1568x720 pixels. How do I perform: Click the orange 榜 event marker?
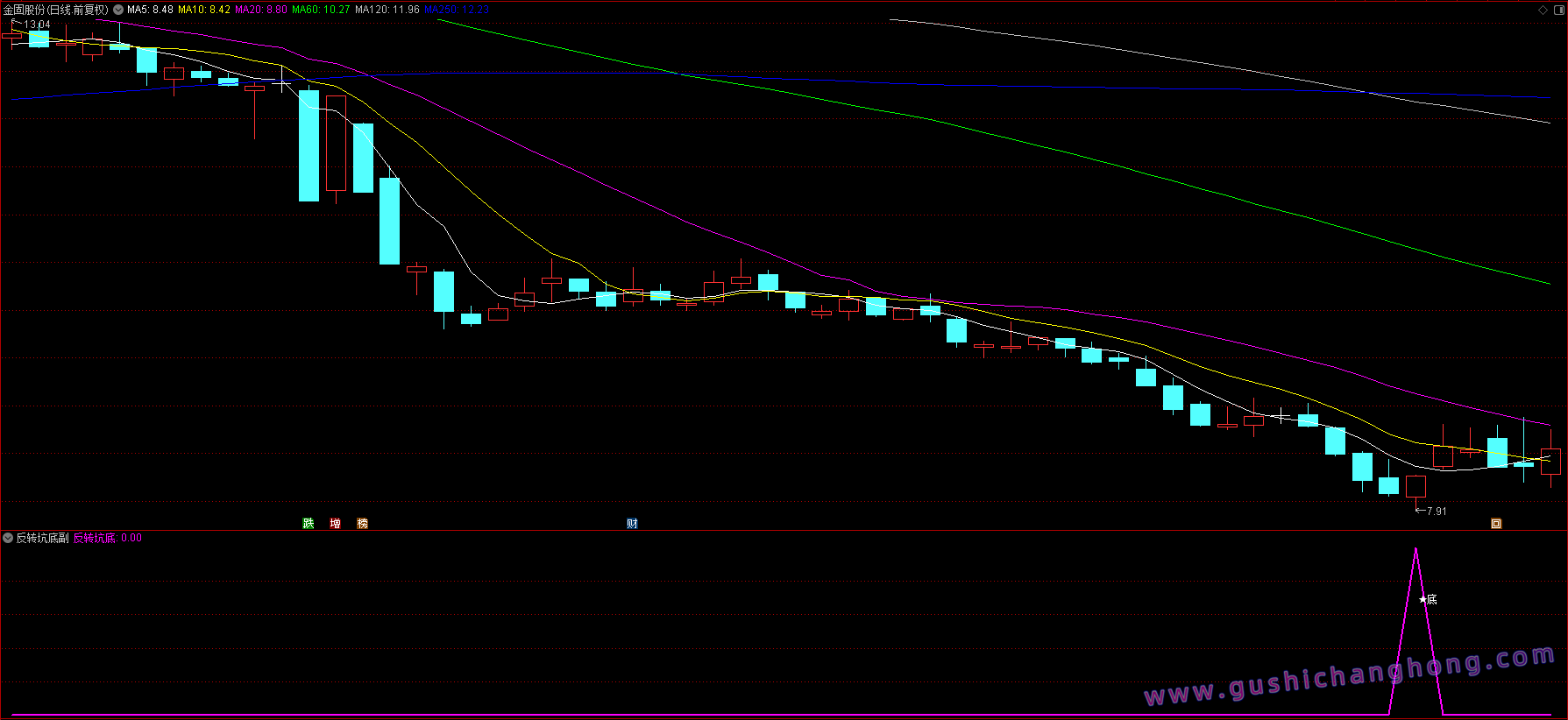point(363,524)
